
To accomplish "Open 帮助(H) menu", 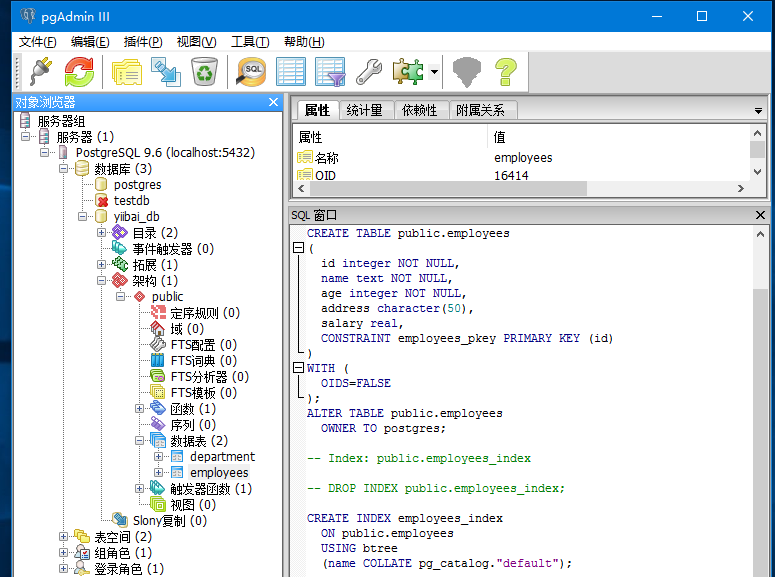I will pos(304,42).
